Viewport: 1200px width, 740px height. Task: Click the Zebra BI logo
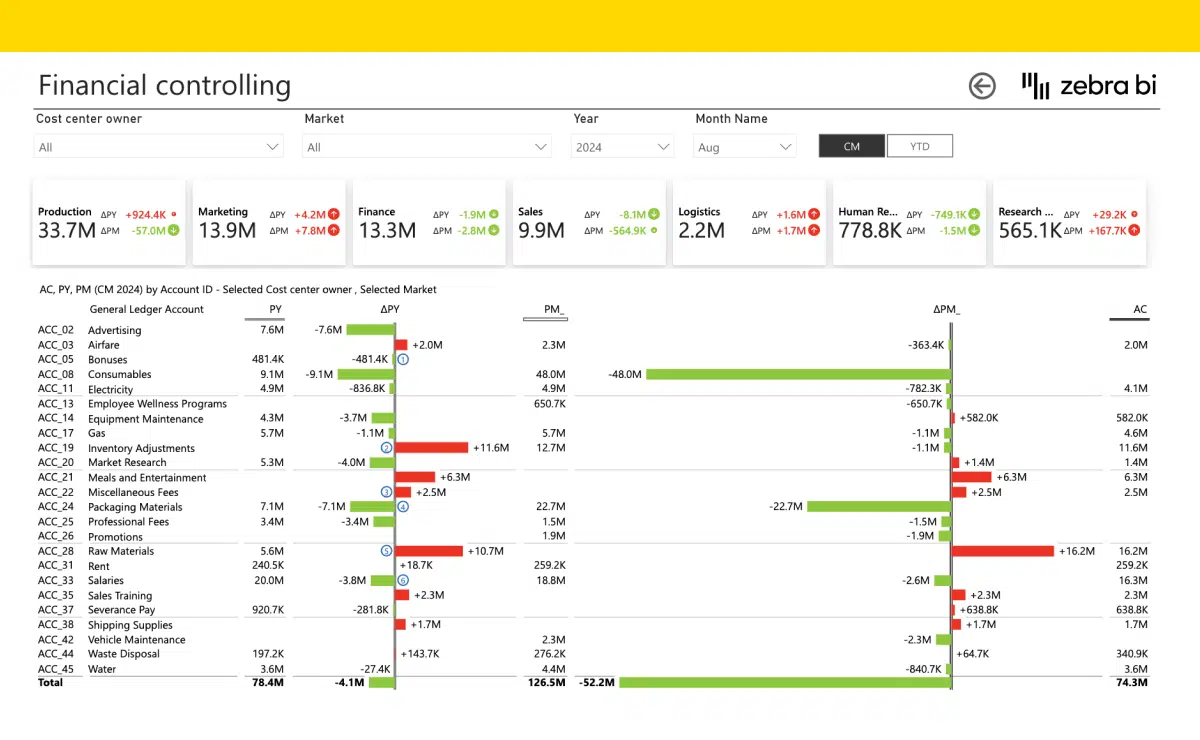click(x=1088, y=87)
